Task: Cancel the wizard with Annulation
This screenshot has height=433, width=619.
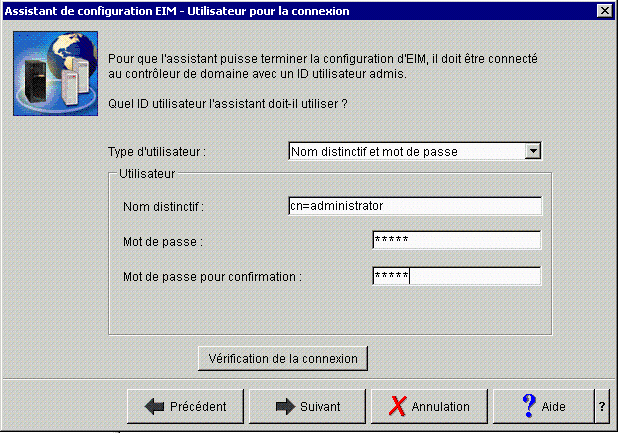Action: tap(430, 406)
